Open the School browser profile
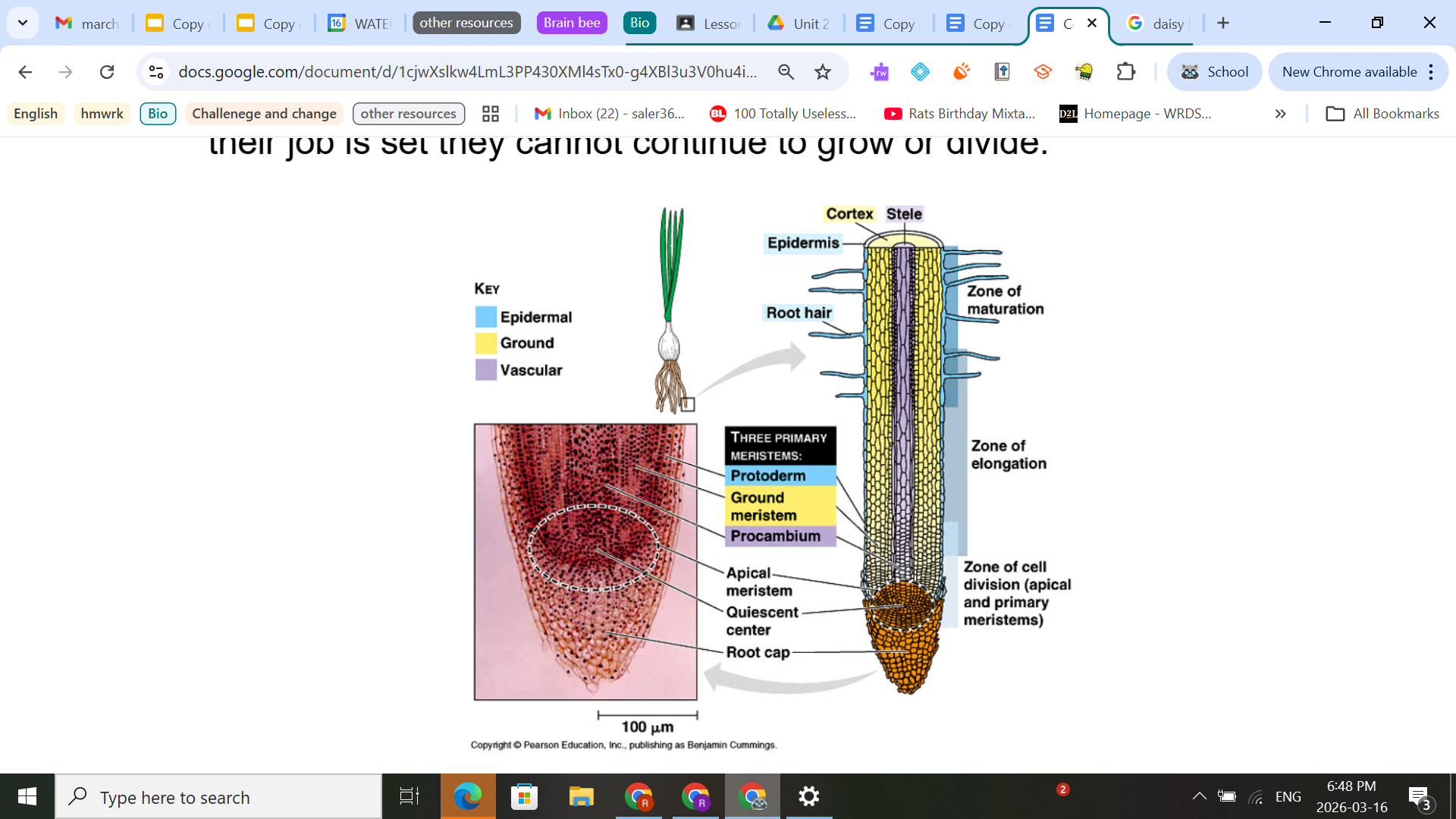This screenshot has width=1456, height=819. click(x=1214, y=72)
